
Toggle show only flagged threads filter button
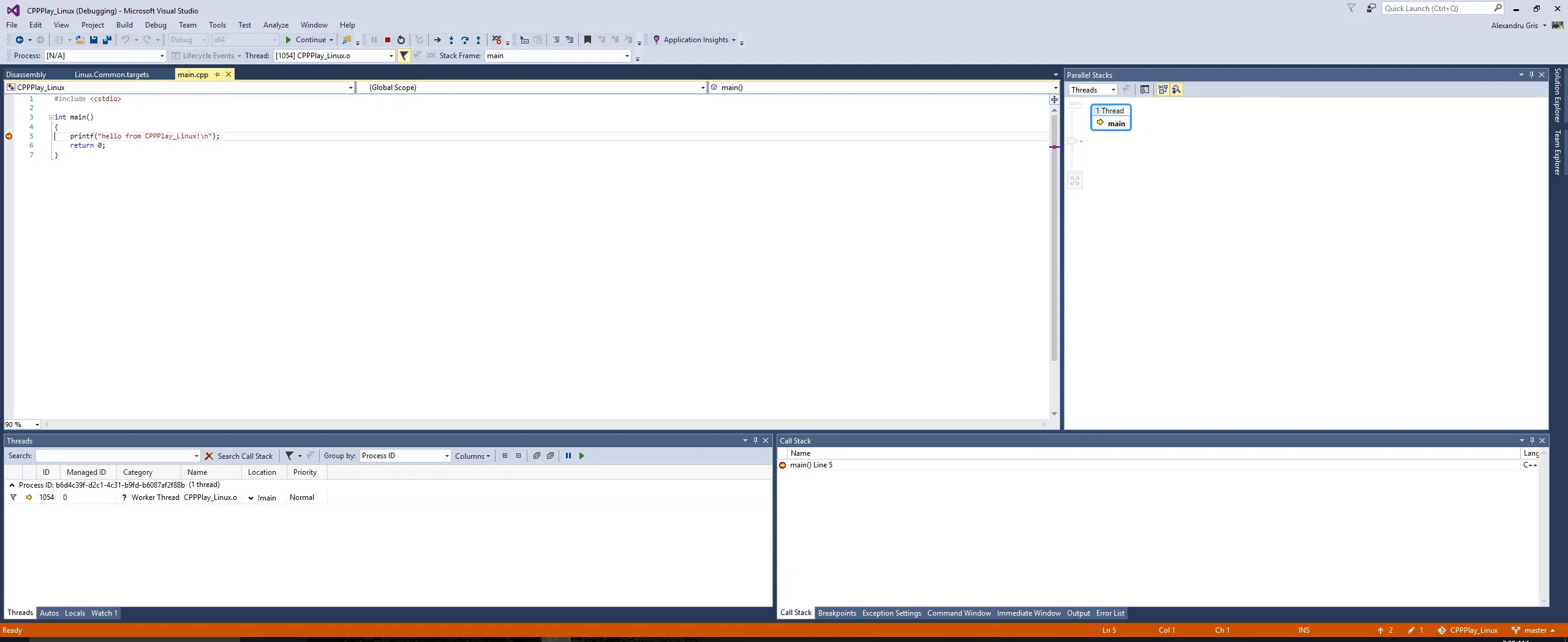point(404,56)
